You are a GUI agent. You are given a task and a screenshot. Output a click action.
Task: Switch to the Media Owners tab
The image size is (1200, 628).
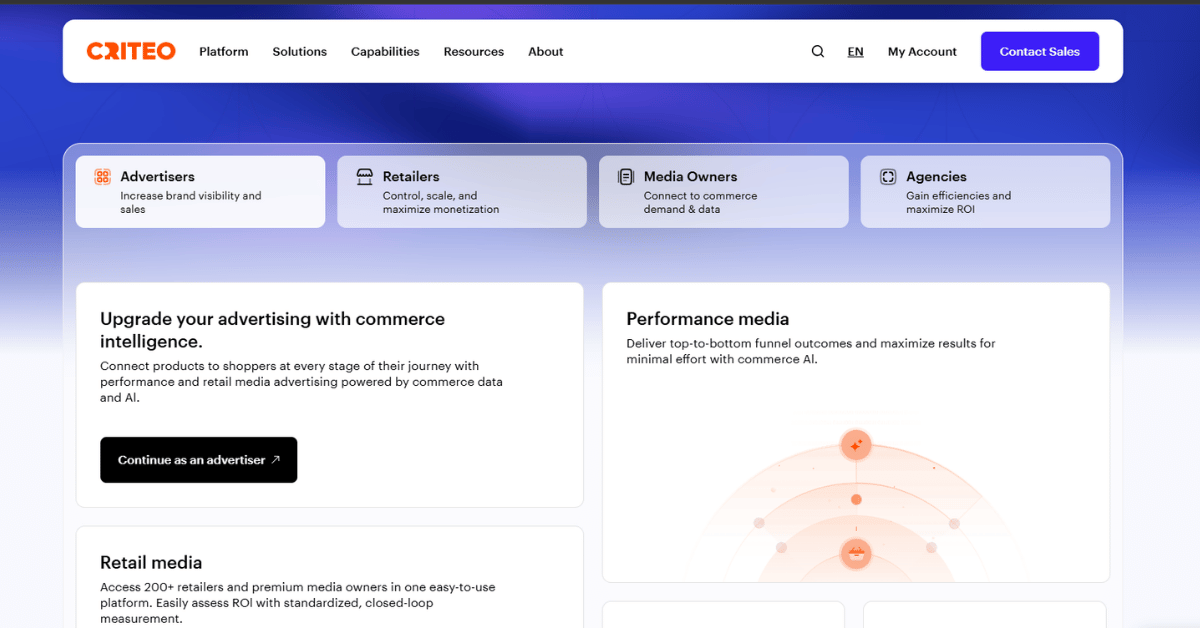[x=724, y=191]
